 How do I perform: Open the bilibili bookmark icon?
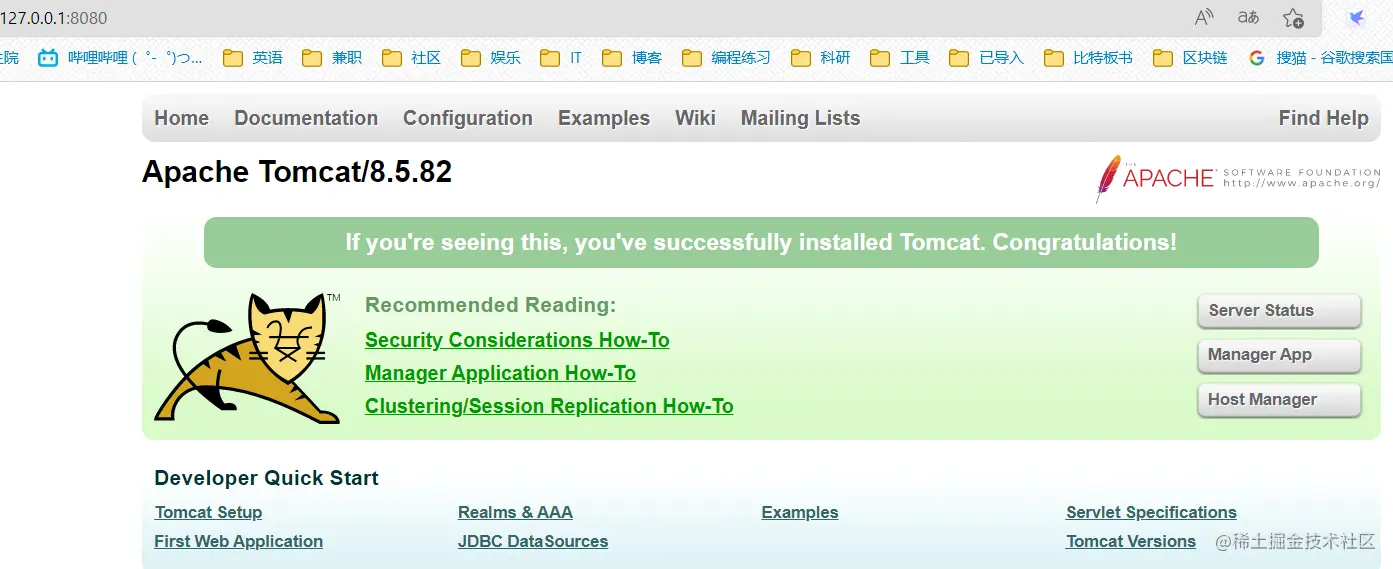(x=48, y=58)
